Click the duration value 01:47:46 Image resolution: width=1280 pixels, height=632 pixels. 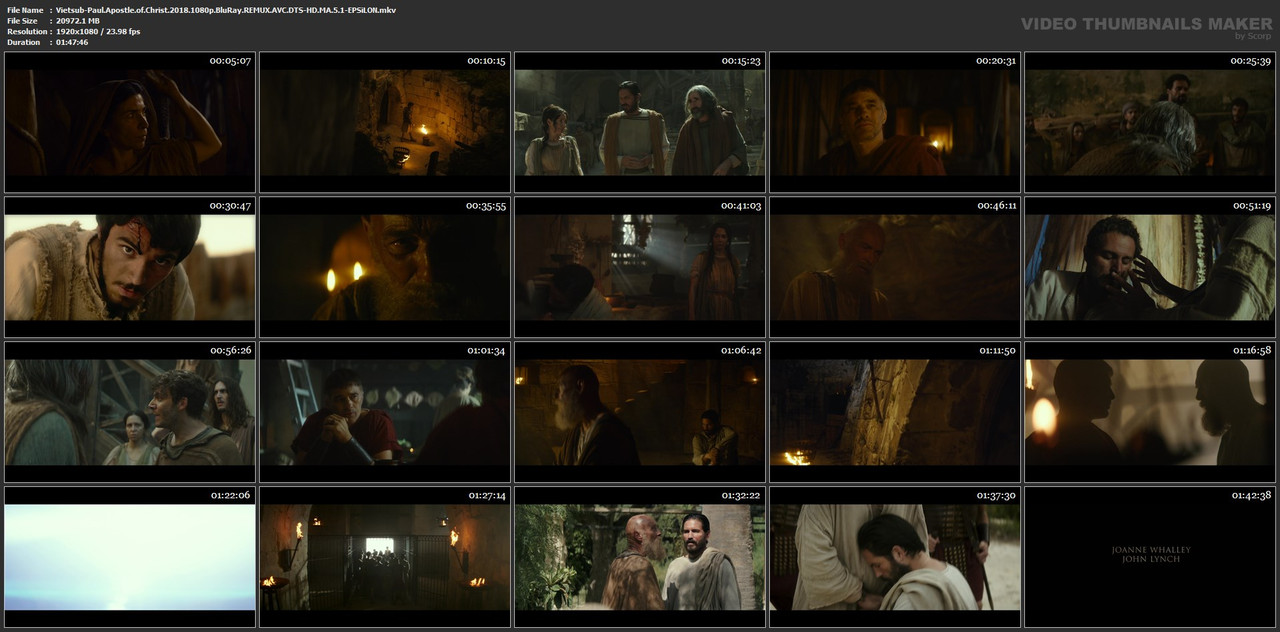72,42
